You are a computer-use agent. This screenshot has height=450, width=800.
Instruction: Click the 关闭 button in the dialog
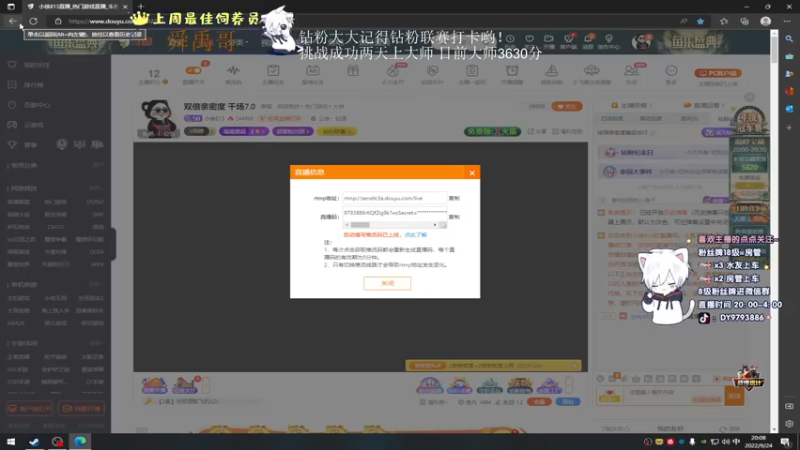(387, 283)
